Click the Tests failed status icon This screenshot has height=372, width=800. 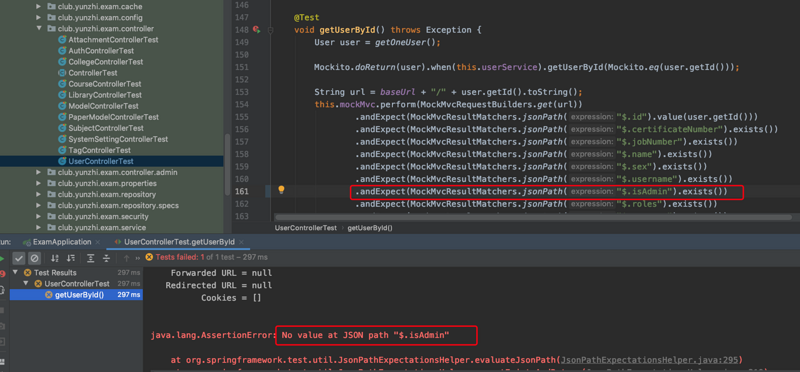pos(149,257)
